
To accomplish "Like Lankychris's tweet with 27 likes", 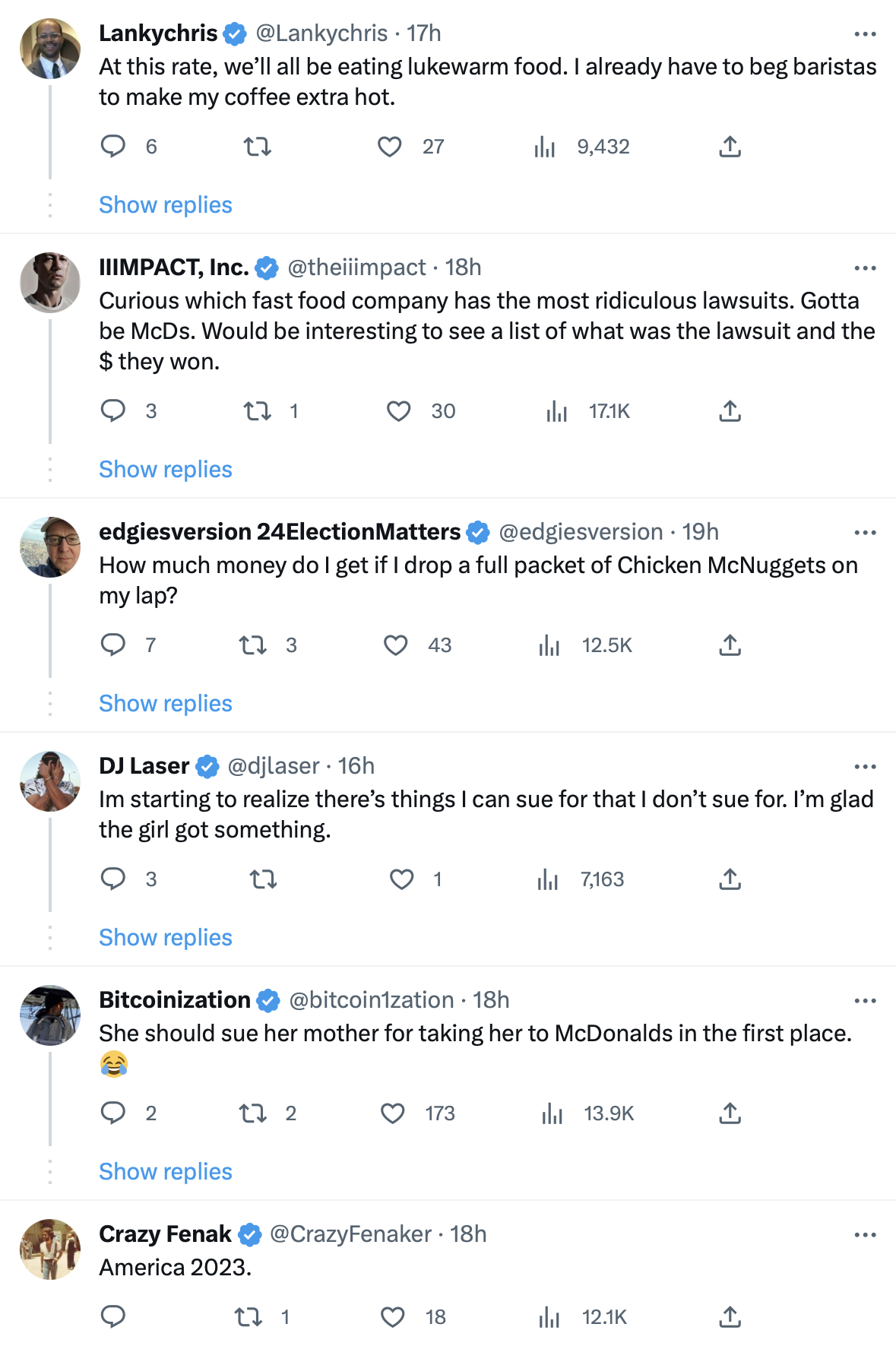I will tap(390, 146).
